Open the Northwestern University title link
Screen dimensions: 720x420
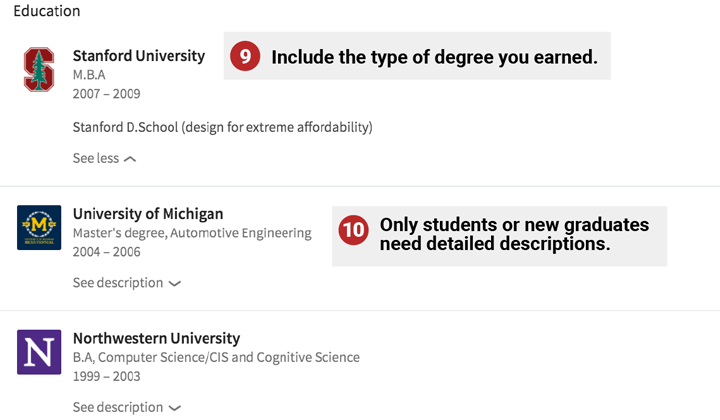(x=157, y=338)
